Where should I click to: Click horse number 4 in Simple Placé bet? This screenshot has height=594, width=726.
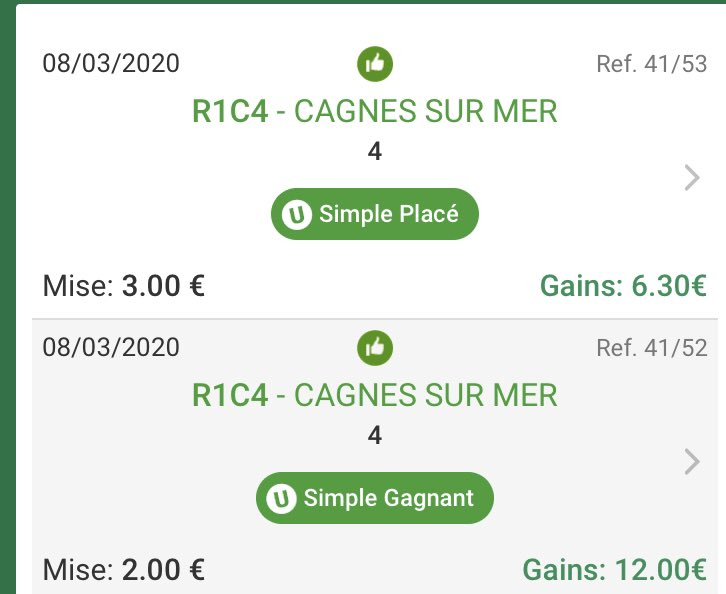click(x=375, y=152)
